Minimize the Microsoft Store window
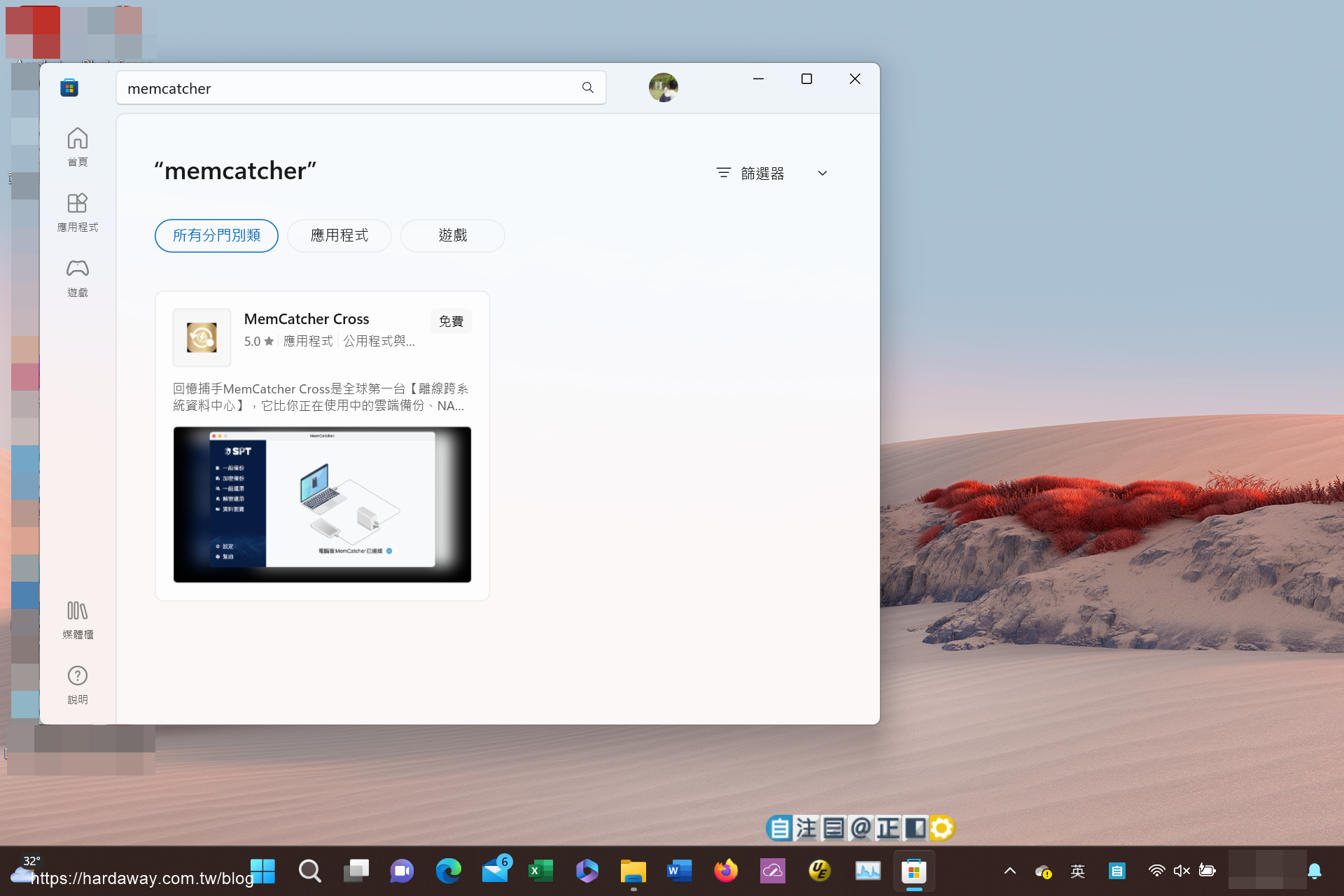The height and width of the screenshot is (896, 1344). pyautogui.click(x=758, y=79)
